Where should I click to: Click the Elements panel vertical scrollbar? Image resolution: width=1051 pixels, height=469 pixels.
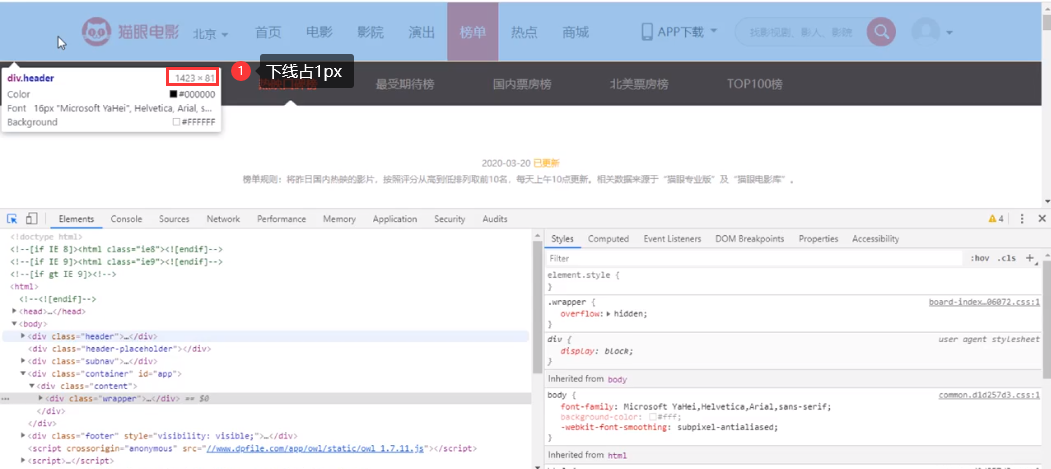click(x=536, y=308)
